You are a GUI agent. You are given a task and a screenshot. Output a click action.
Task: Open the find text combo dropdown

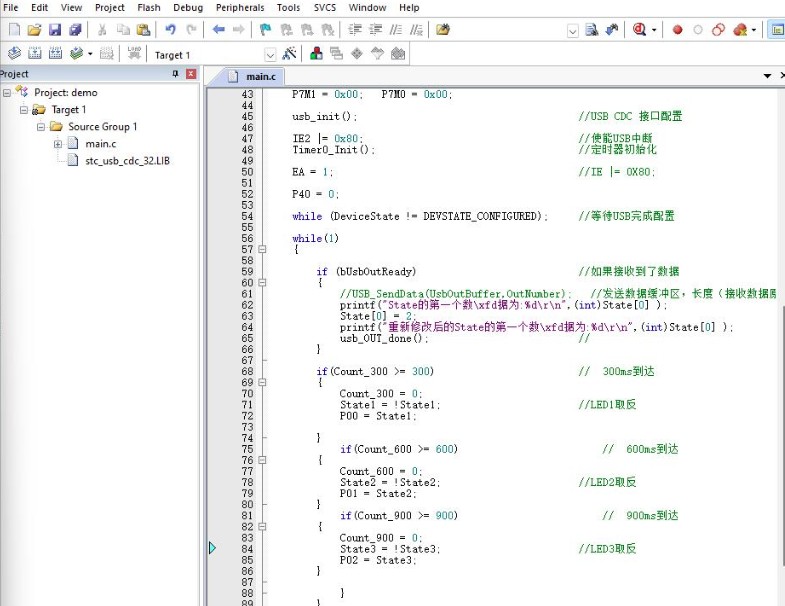click(x=573, y=31)
